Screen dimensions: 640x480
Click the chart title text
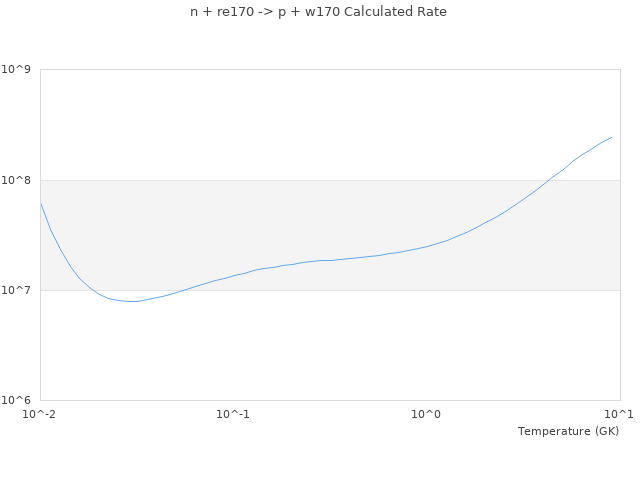point(318,12)
